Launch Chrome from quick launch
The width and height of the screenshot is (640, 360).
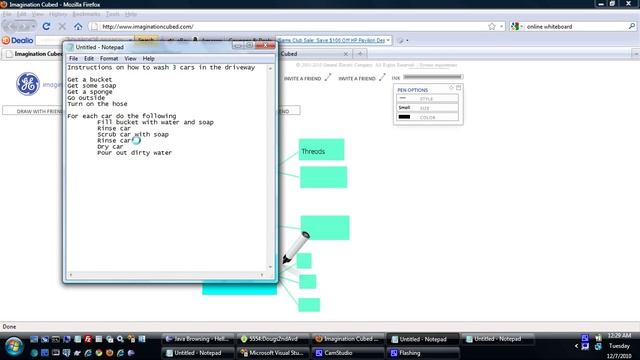pos(99,353)
